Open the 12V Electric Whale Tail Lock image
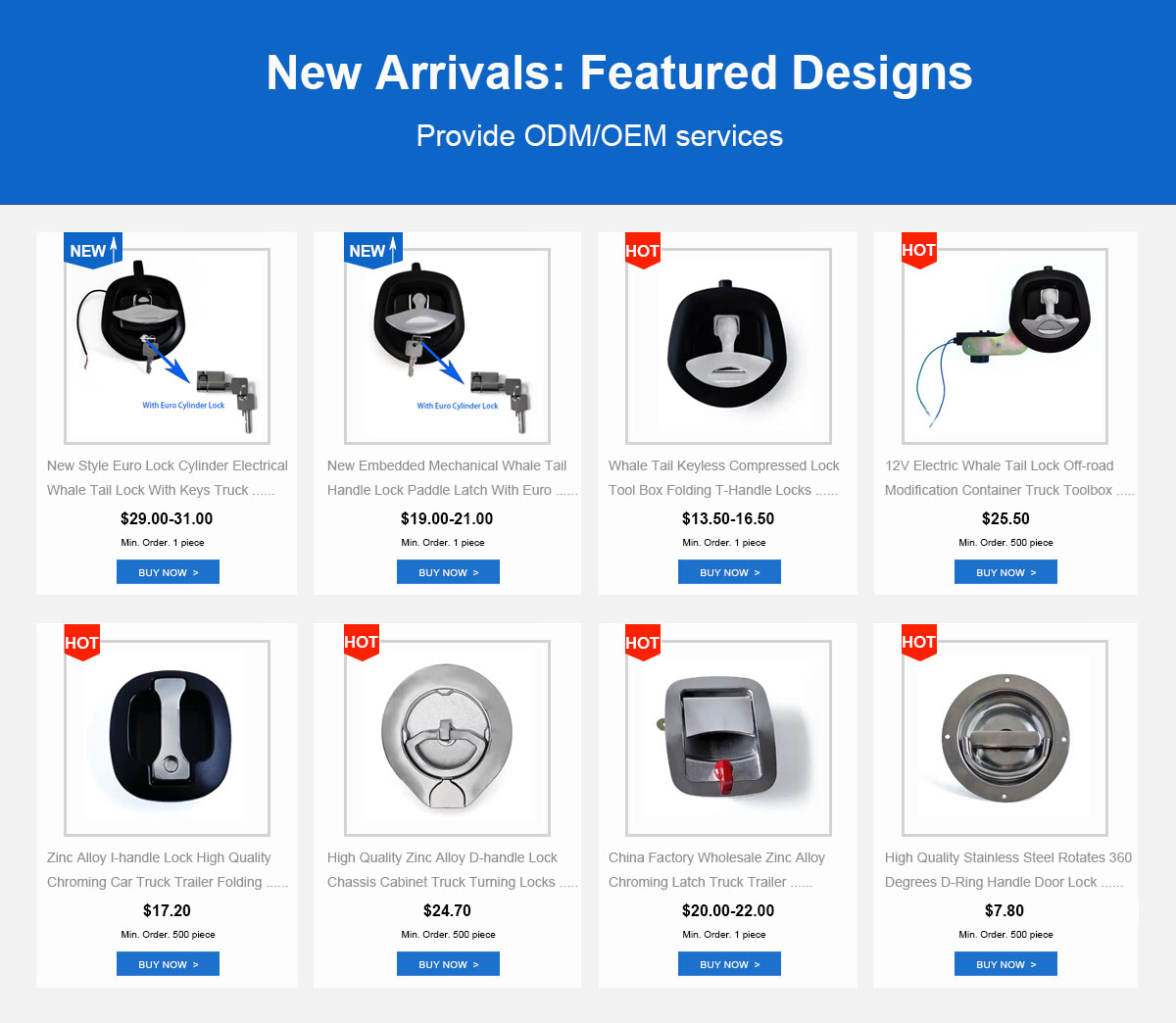This screenshot has width=1176, height=1023. pyautogui.click(x=1004, y=346)
